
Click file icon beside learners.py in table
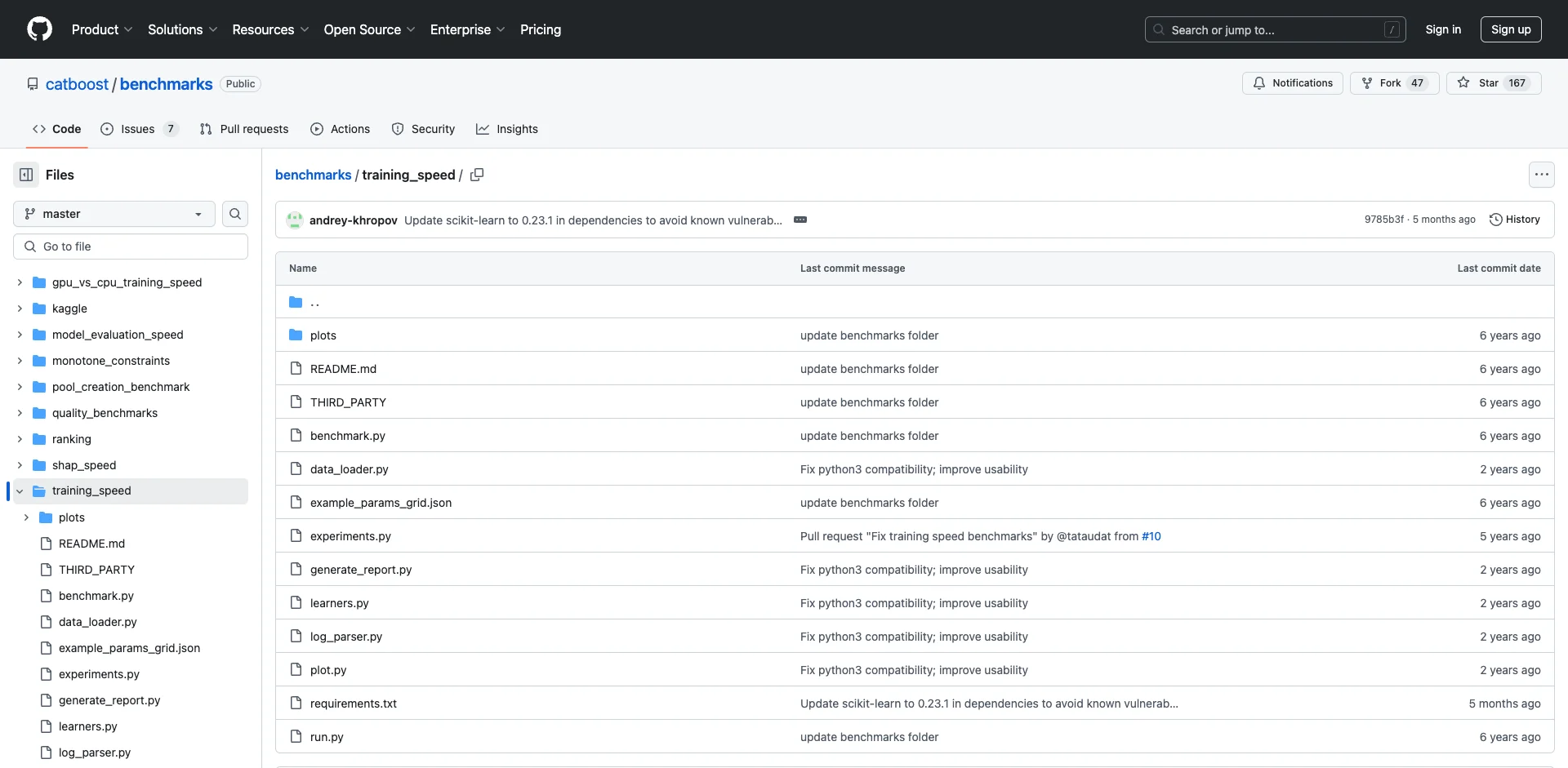[296, 603]
